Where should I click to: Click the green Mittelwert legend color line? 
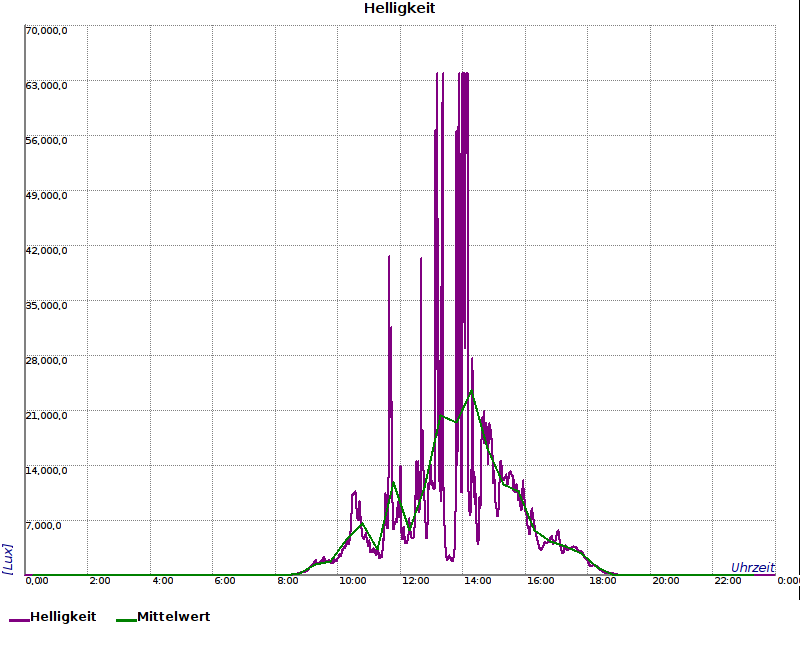[127, 620]
